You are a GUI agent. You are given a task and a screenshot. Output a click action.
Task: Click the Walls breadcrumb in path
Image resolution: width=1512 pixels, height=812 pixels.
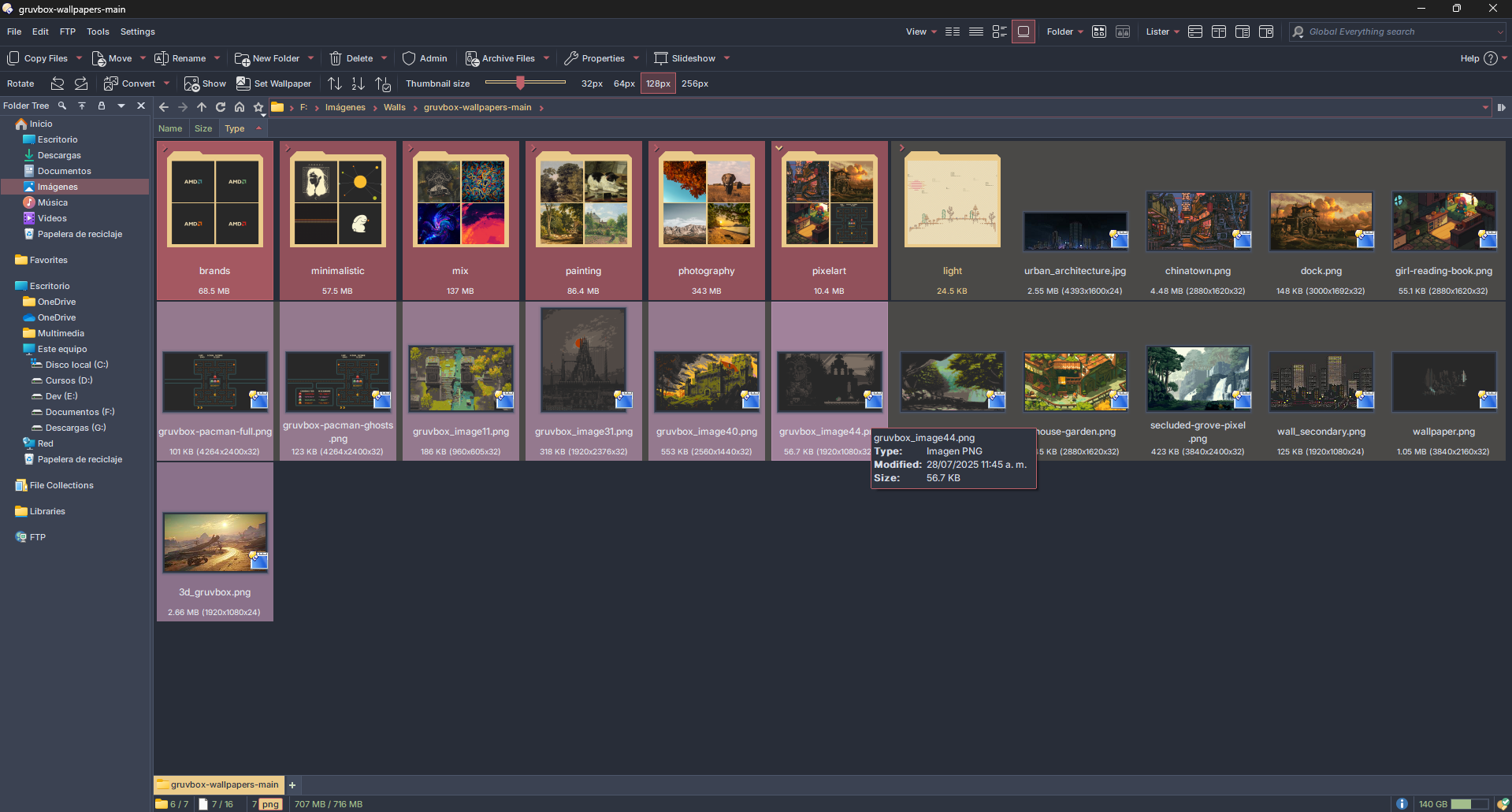coord(394,107)
